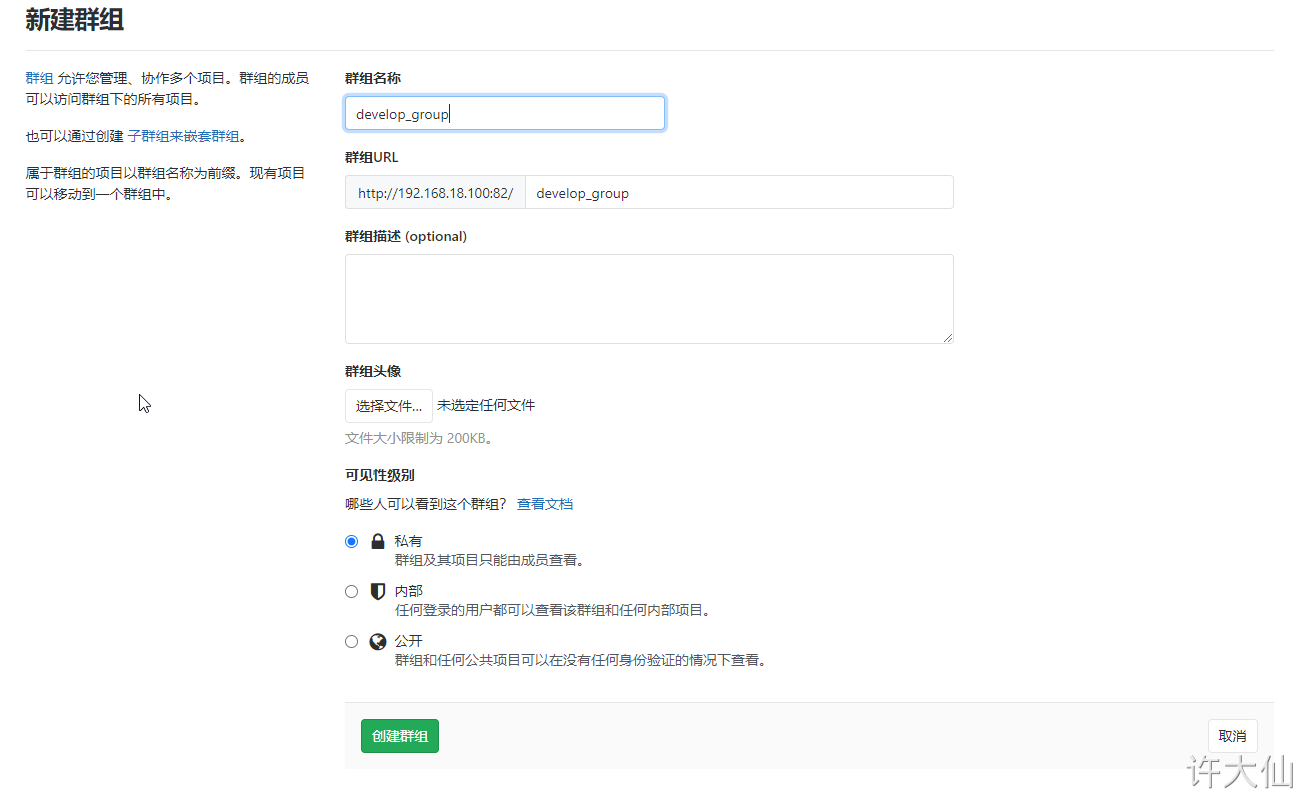Click 群组及其项目只能由成员查看。 description
1302x798 pixels.
coord(490,560)
